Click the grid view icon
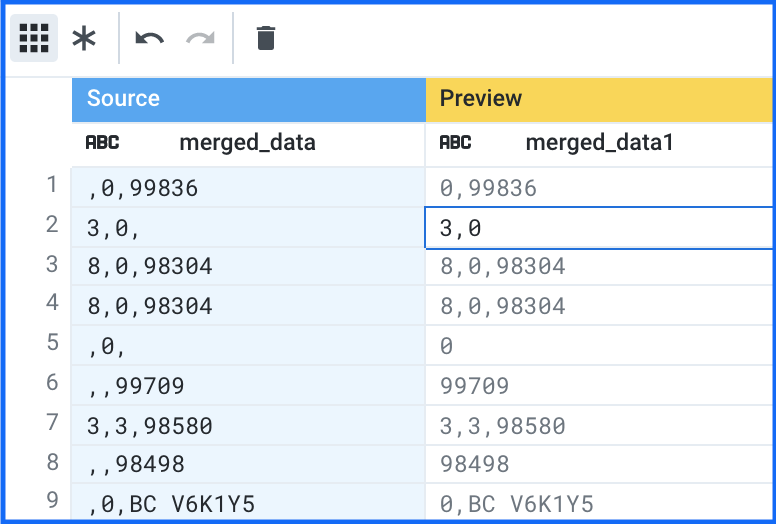Image resolution: width=776 pixels, height=524 pixels. click(34, 39)
